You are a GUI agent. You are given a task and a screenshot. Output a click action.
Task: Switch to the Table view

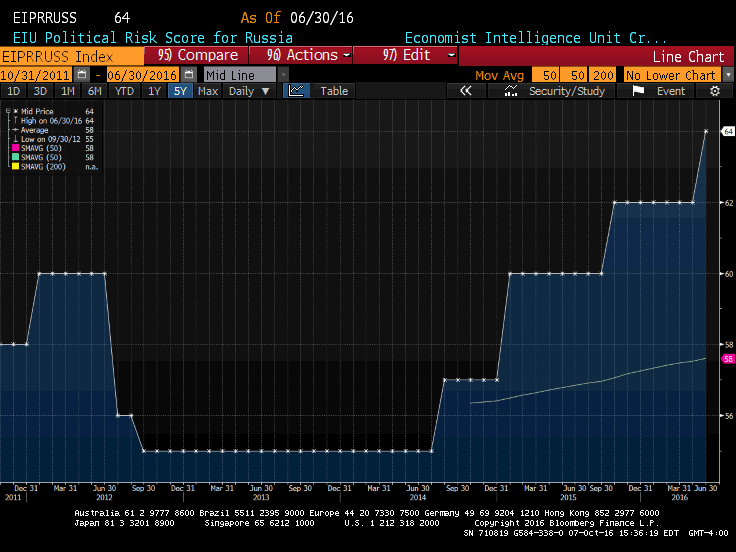point(334,91)
